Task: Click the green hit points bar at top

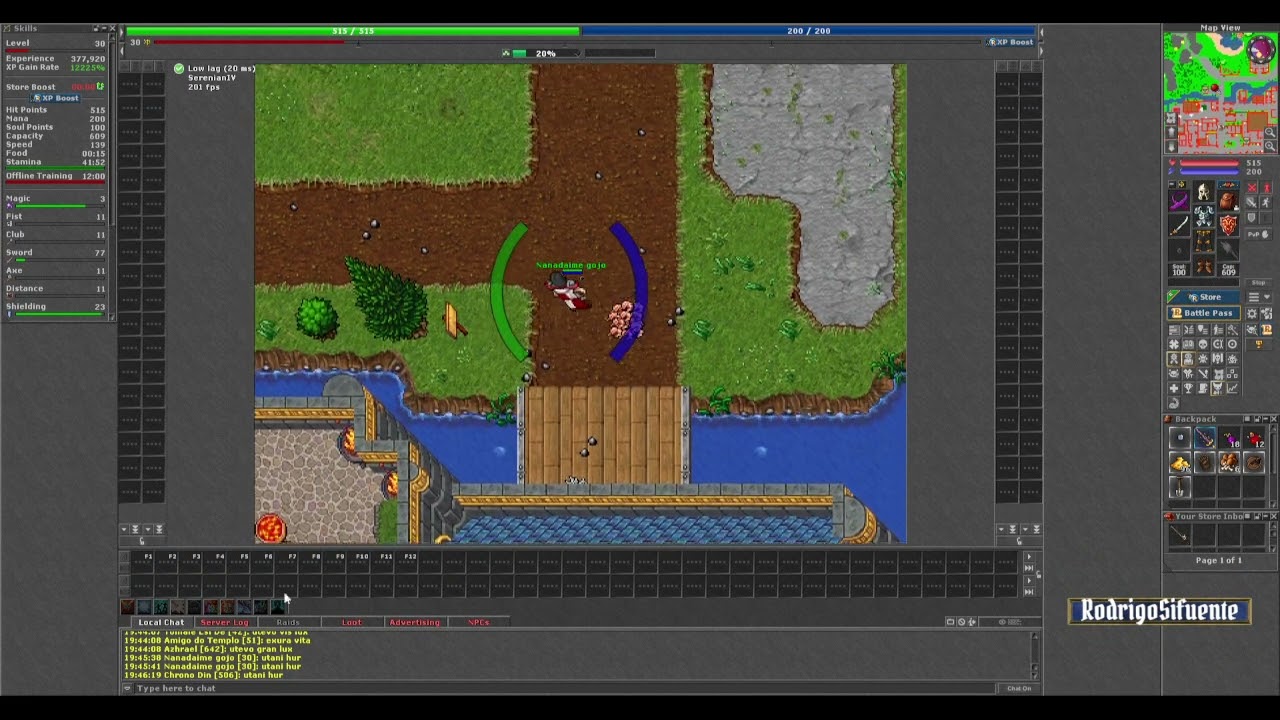Action: [352, 31]
